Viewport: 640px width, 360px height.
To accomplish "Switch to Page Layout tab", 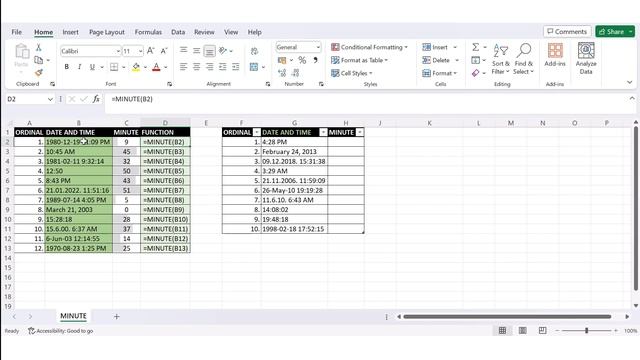I will pyautogui.click(x=107, y=32).
